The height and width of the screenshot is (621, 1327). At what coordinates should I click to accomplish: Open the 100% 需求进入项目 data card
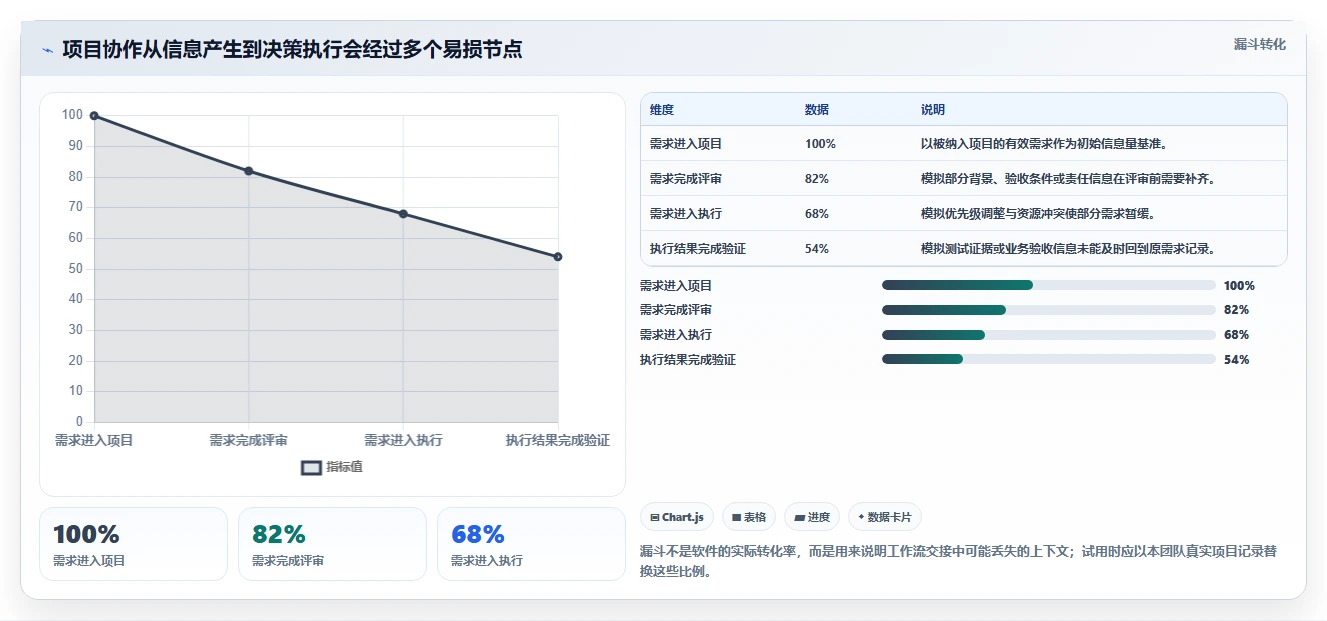[x=133, y=544]
